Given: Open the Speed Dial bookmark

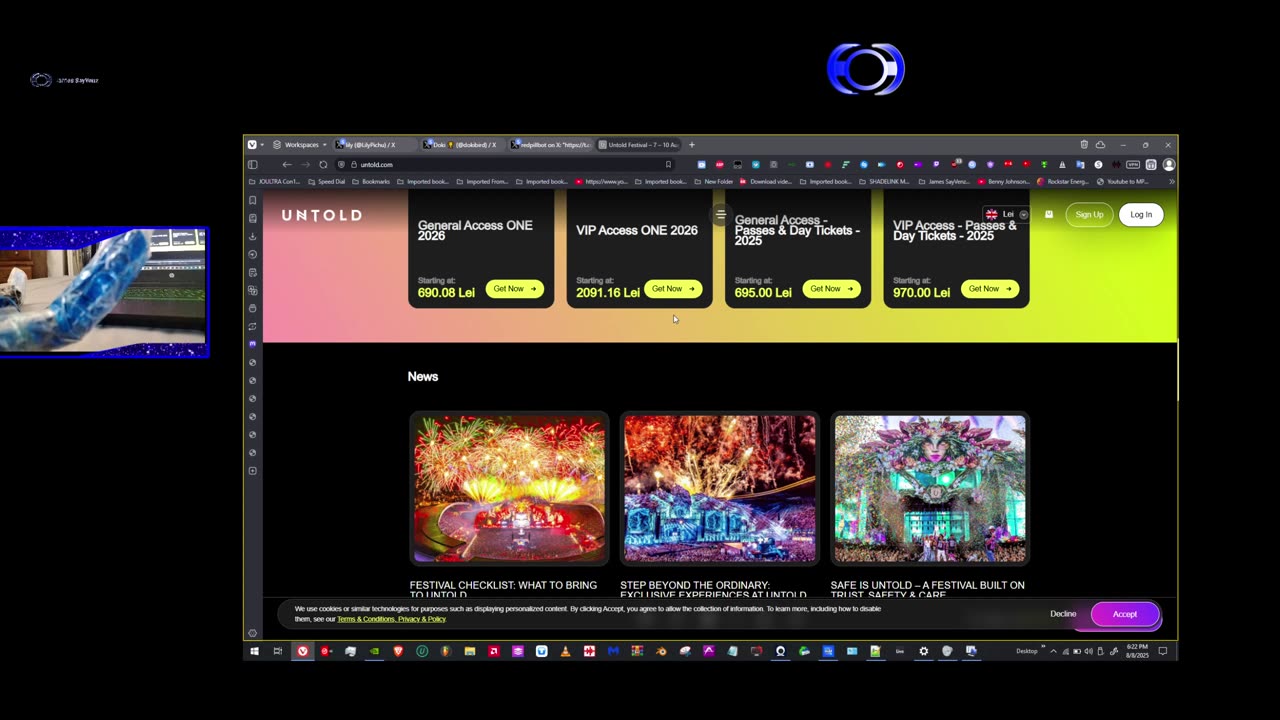Looking at the screenshot, I should (327, 182).
